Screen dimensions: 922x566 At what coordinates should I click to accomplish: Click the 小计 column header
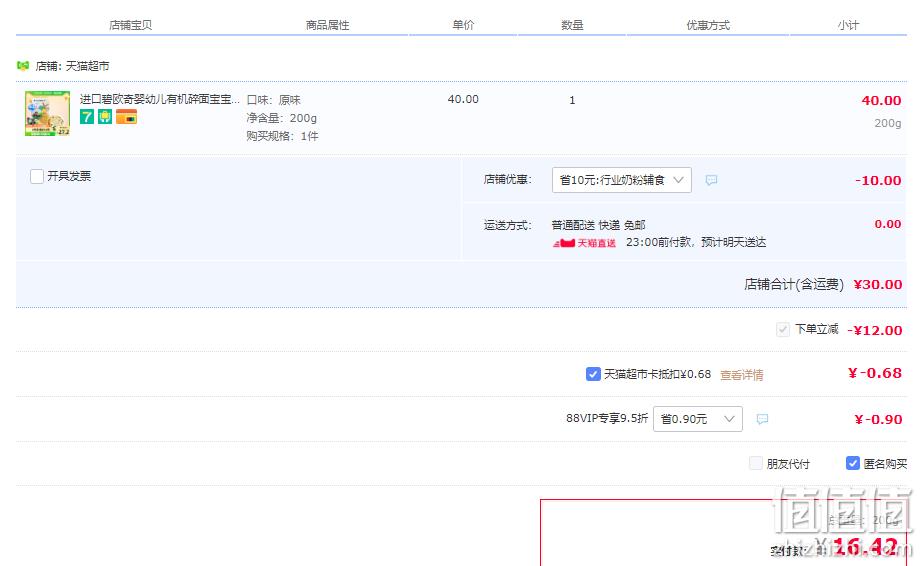point(848,25)
